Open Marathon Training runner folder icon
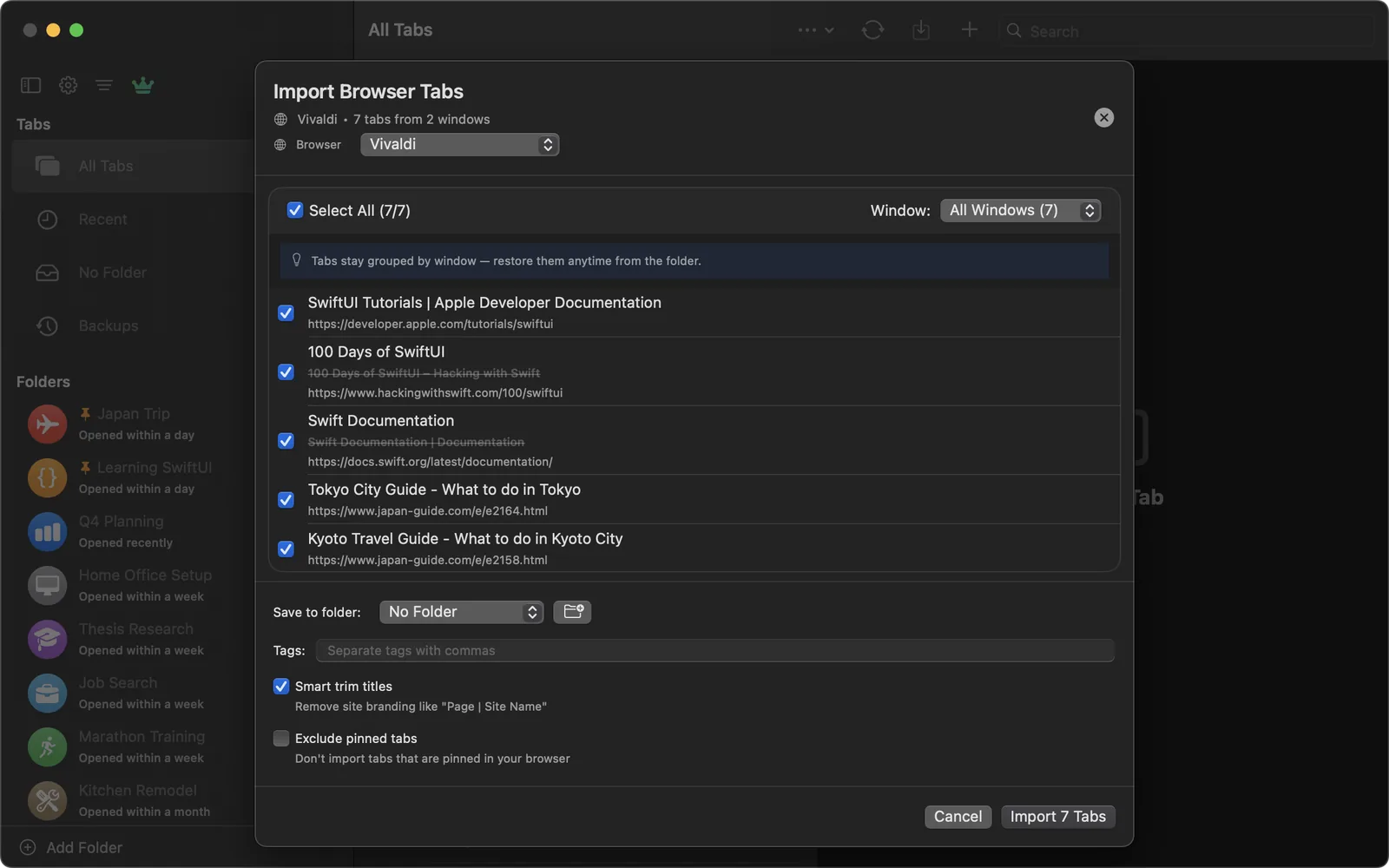 (x=48, y=747)
